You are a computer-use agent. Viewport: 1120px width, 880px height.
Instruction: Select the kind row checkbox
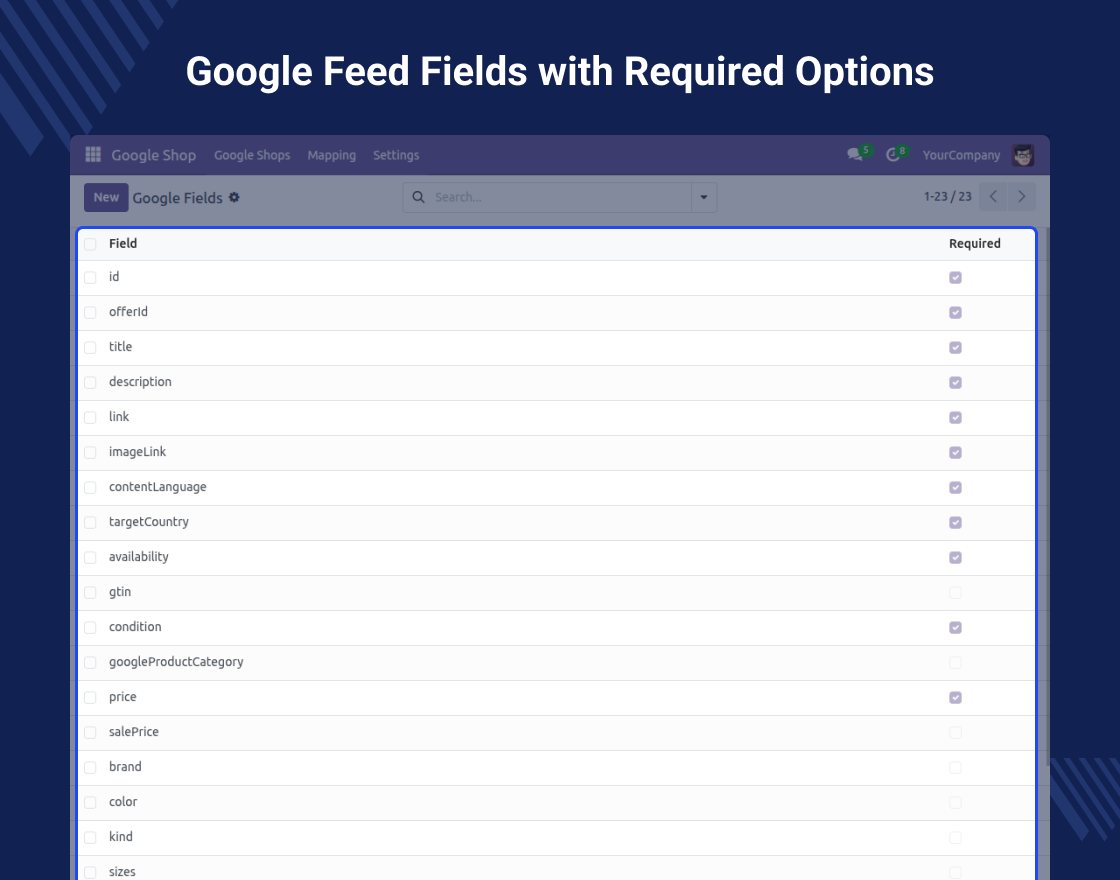90,838
